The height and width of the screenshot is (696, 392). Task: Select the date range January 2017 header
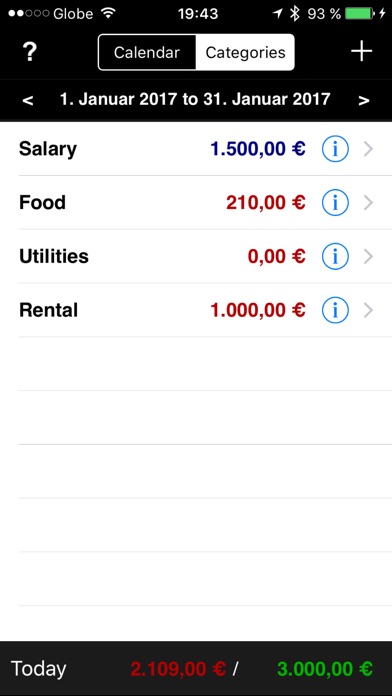coord(195,99)
